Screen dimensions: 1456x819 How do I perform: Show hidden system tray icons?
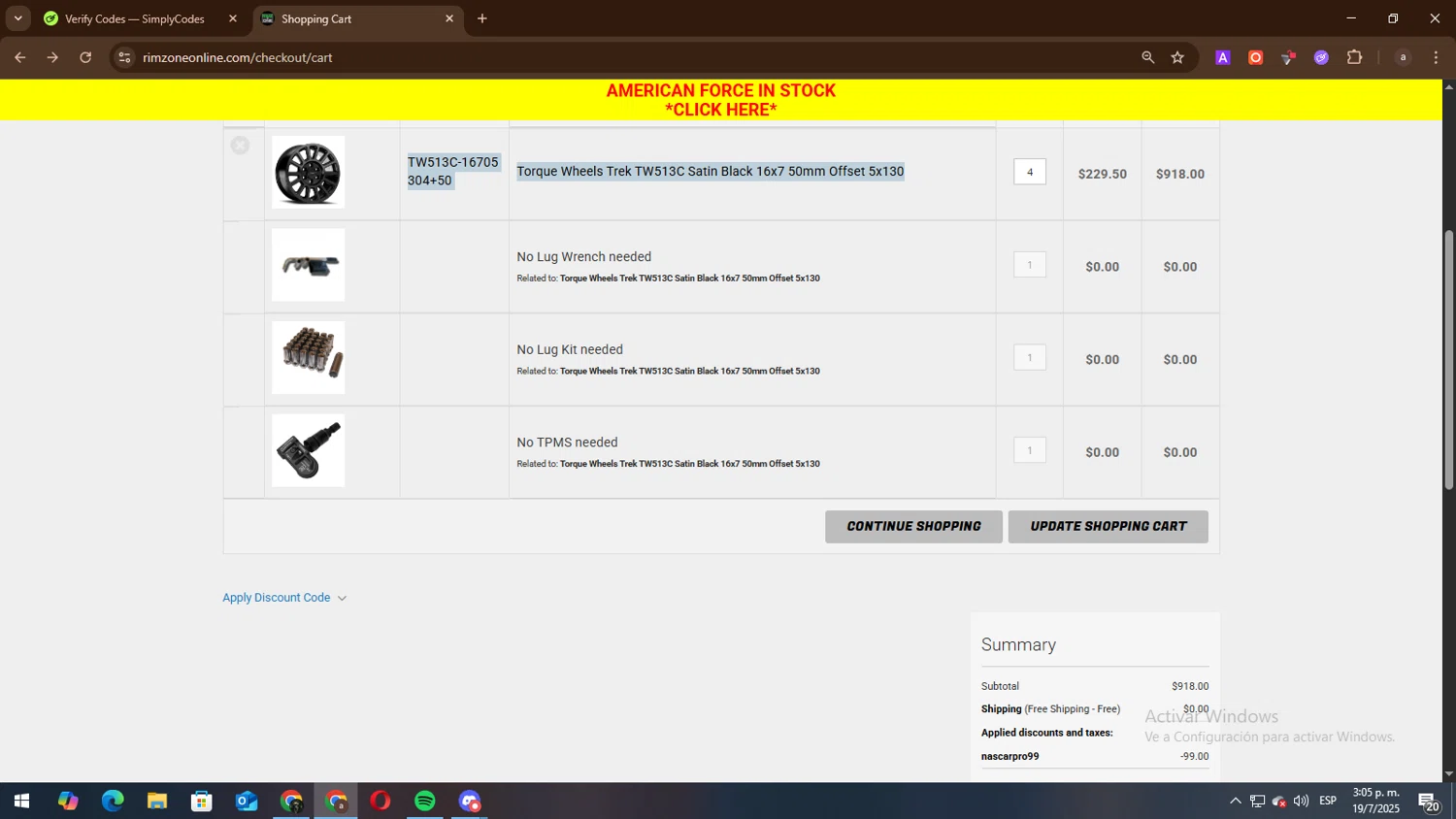click(x=1236, y=802)
